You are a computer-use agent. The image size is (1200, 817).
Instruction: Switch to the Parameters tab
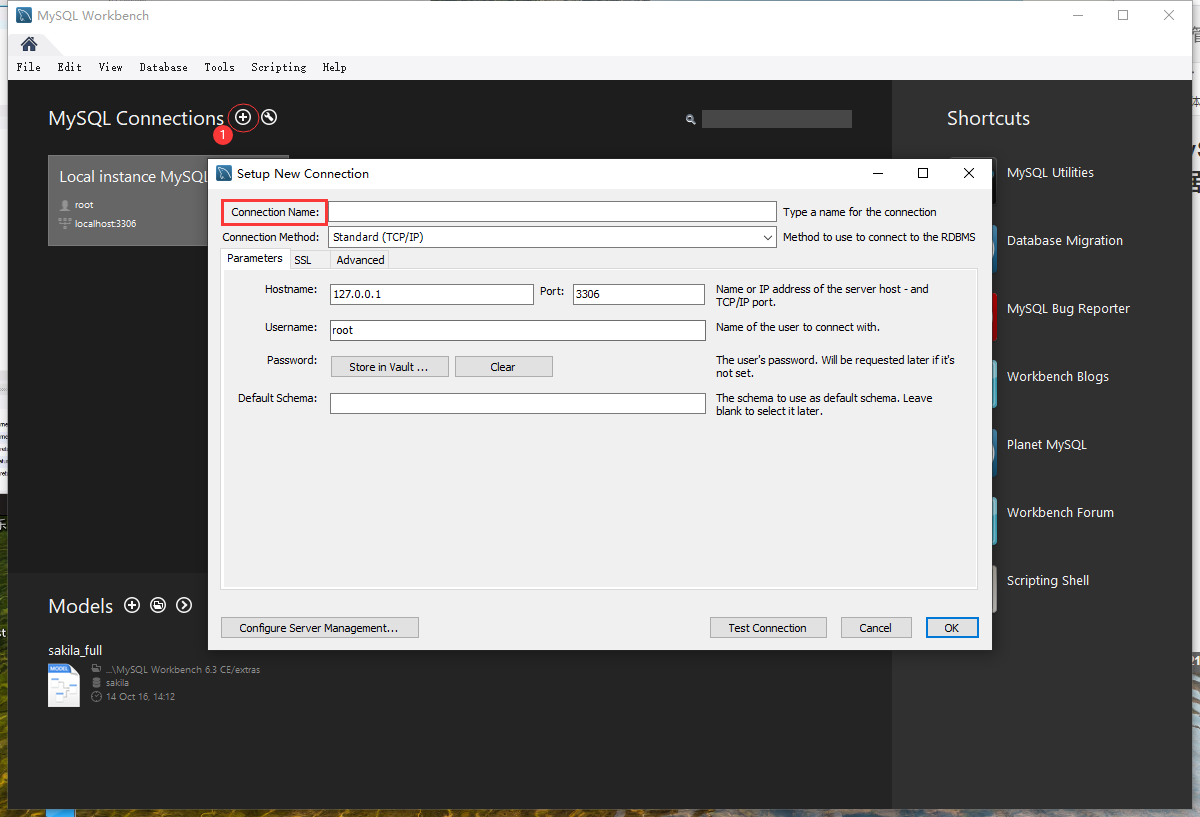[x=255, y=258]
